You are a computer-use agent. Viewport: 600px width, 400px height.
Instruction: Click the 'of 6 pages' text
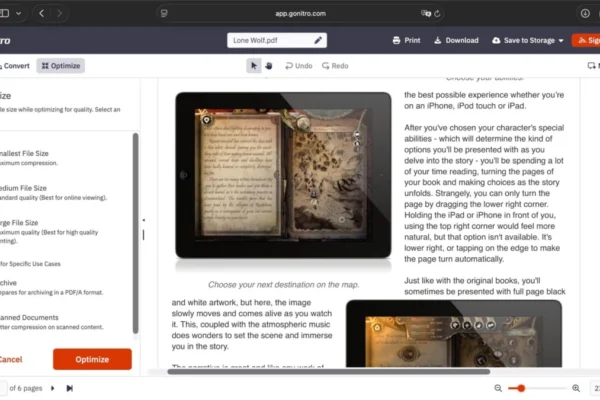(26, 388)
